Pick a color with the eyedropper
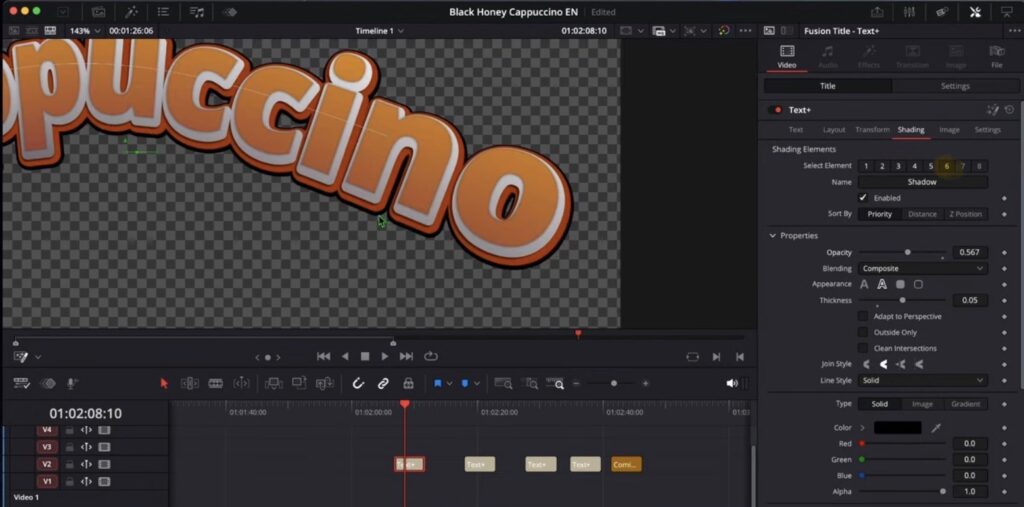This screenshot has height=507, width=1024. (935, 428)
